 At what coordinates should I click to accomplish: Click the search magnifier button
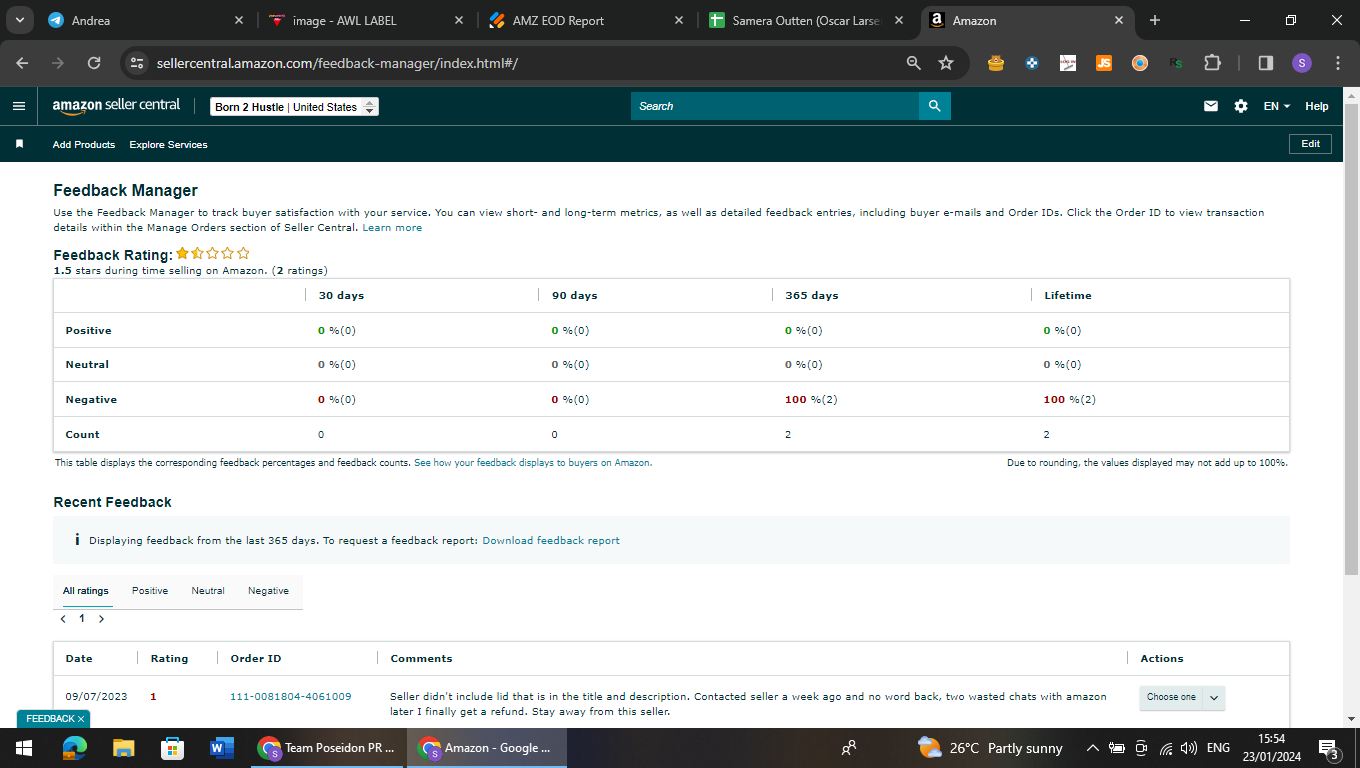click(x=934, y=106)
